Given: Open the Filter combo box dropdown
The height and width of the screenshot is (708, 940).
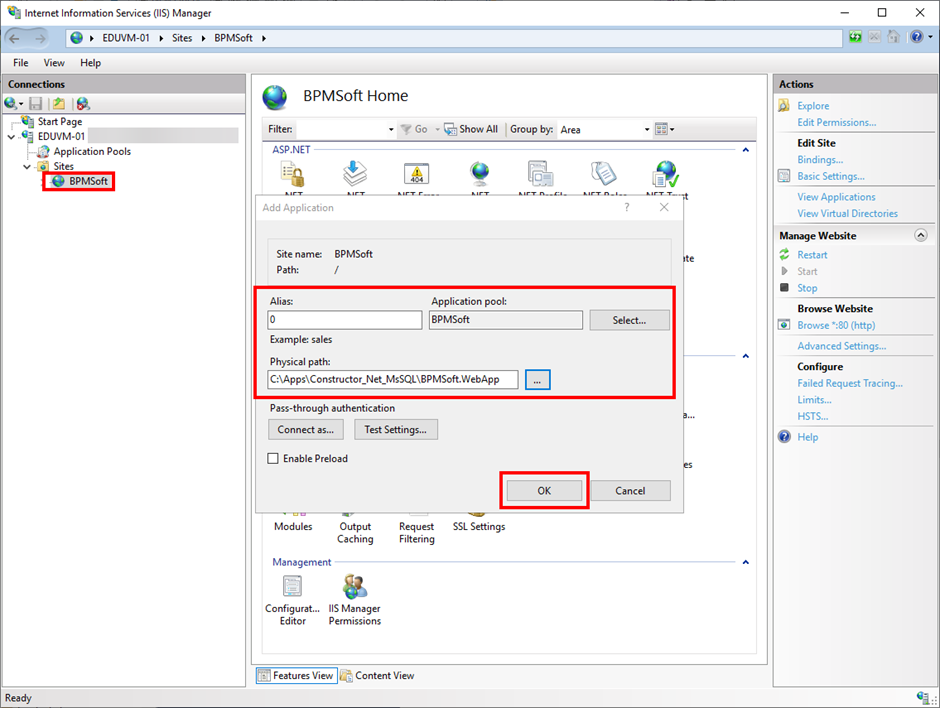Looking at the screenshot, I should tap(391, 129).
